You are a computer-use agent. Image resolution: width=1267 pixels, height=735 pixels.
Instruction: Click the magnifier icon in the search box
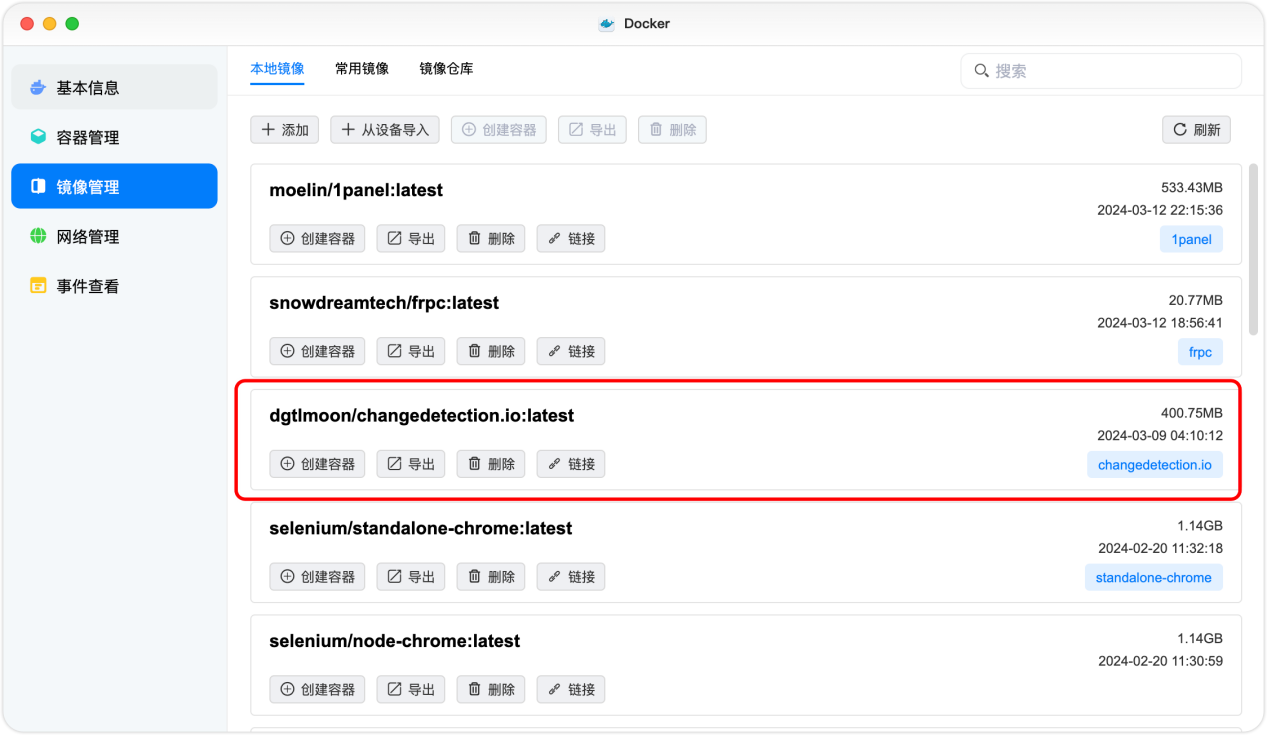[x=981, y=70]
